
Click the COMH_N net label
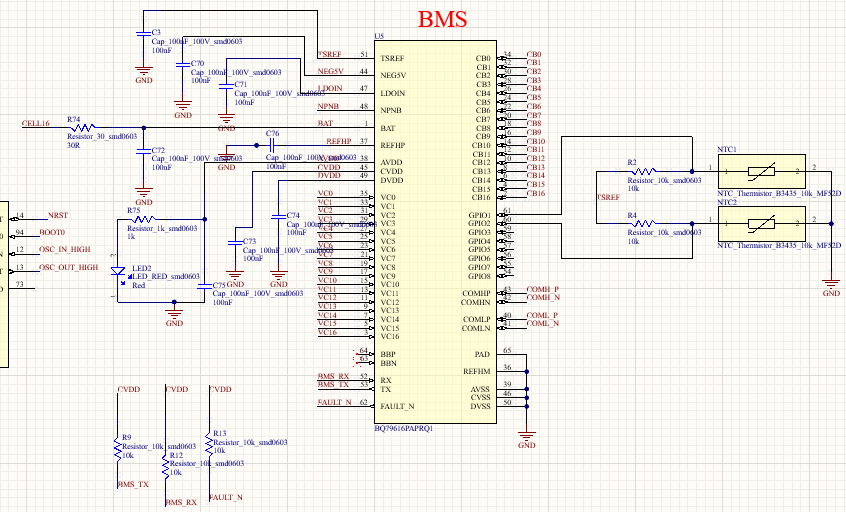(x=543, y=297)
